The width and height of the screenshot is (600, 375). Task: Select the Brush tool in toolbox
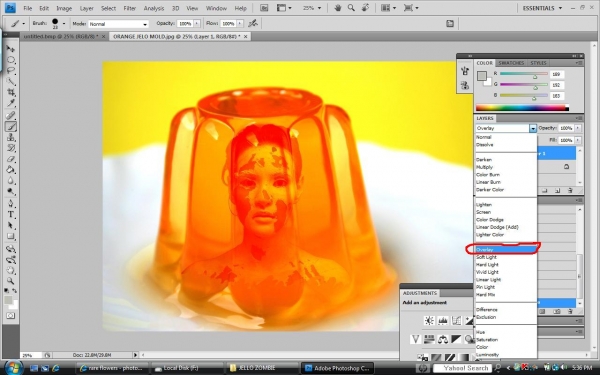(11, 126)
